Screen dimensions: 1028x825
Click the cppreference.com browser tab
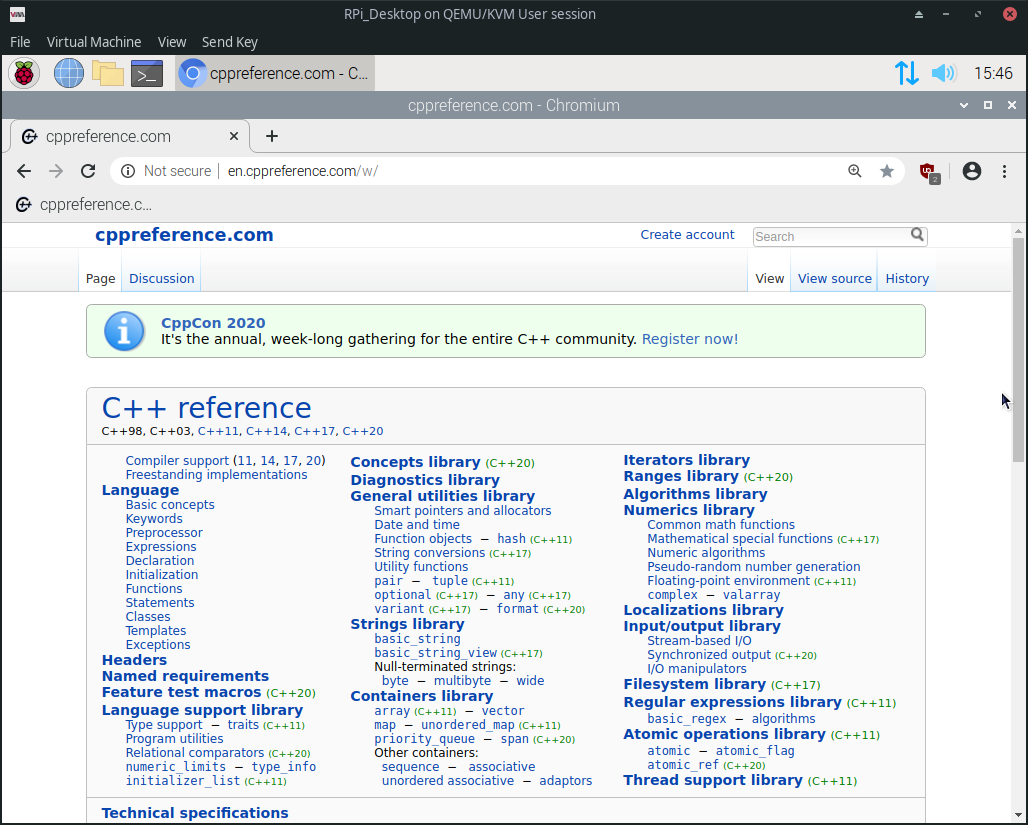point(130,136)
